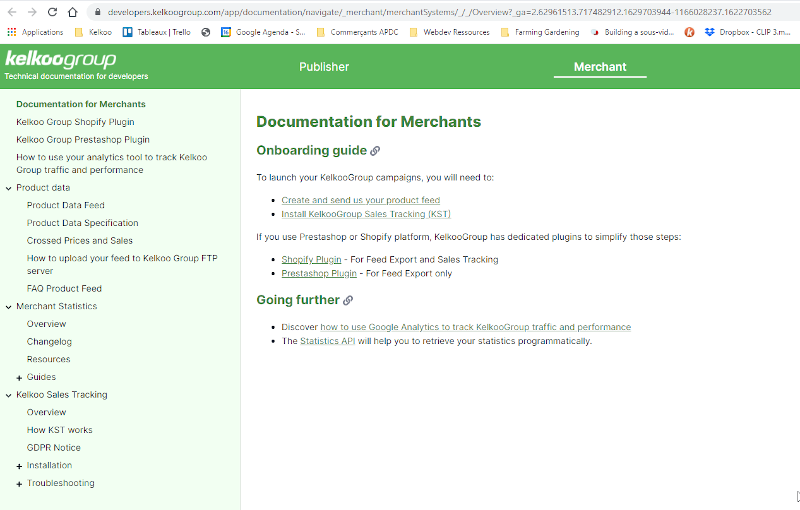
Task: Follow the Shopify Plugin link
Action: (x=311, y=260)
